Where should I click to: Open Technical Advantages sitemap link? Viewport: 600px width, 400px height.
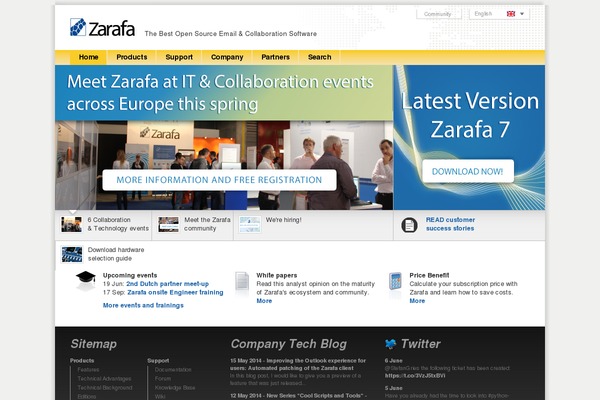click(x=104, y=379)
